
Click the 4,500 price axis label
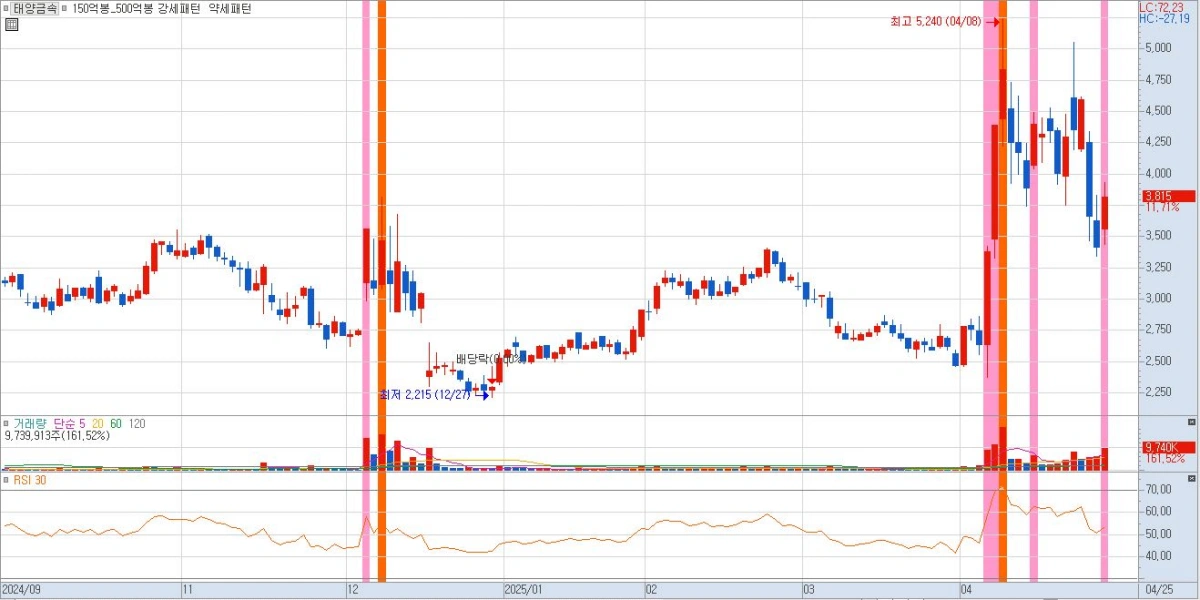tap(1158, 111)
